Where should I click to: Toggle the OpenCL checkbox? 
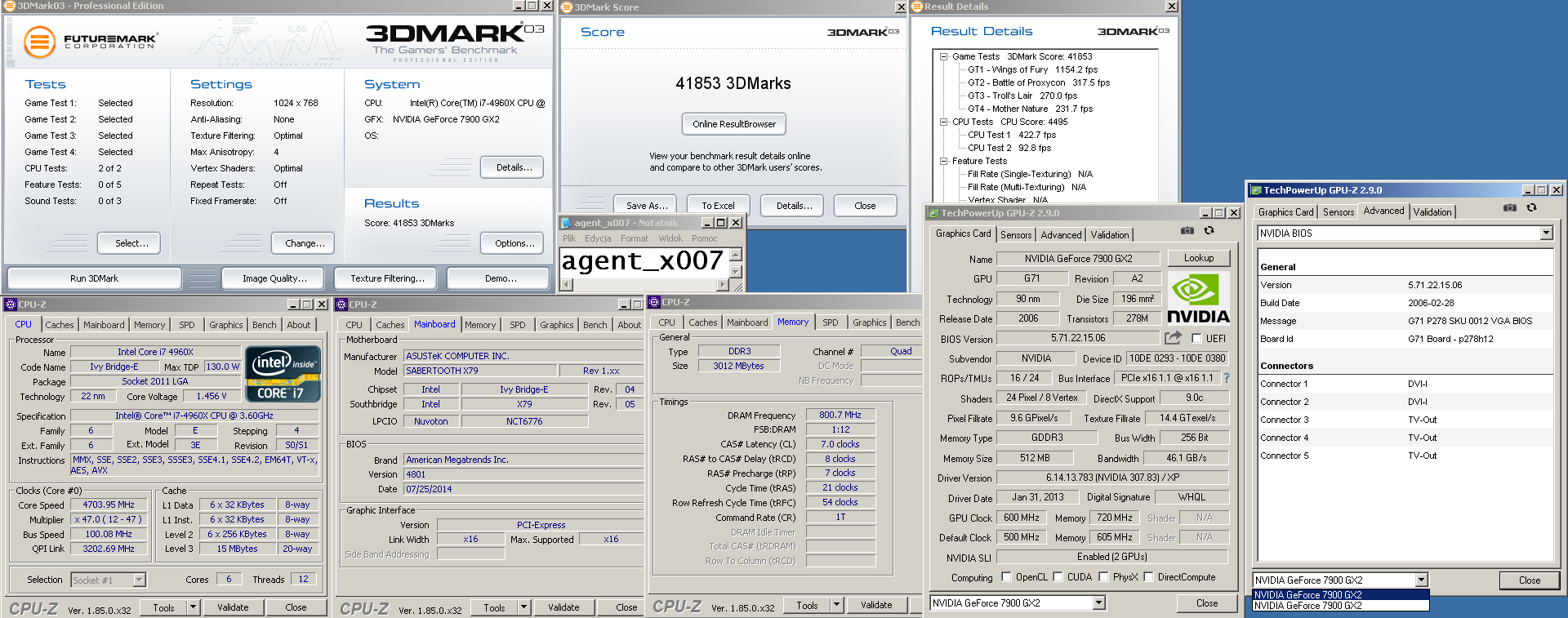tap(1006, 577)
